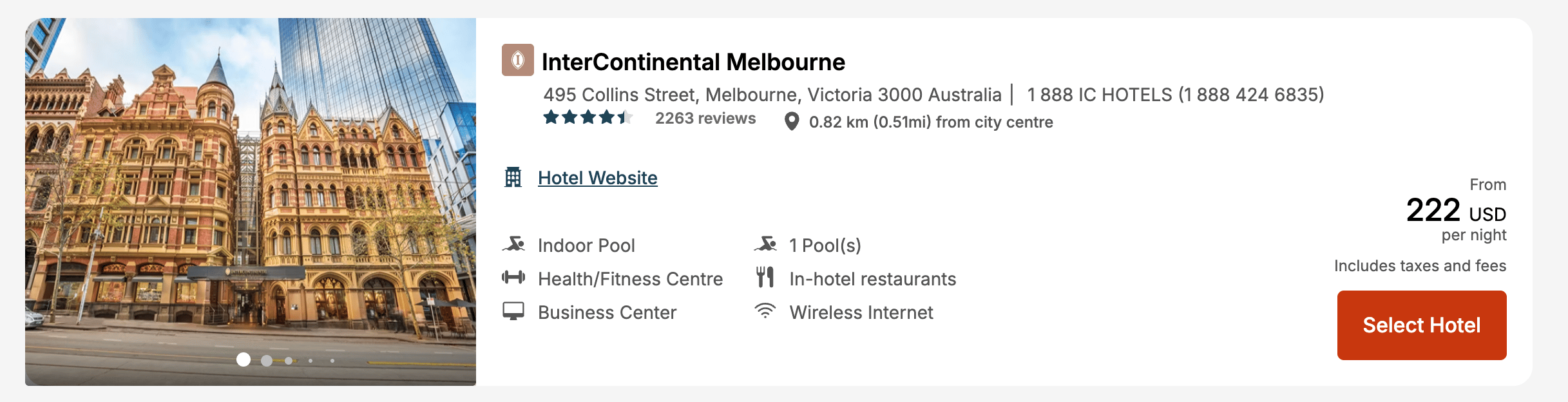The height and width of the screenshot is (402, 1568).
Task: Click the Health/Fitness Centre dumbbell icon
Action: tap(513, 278)
